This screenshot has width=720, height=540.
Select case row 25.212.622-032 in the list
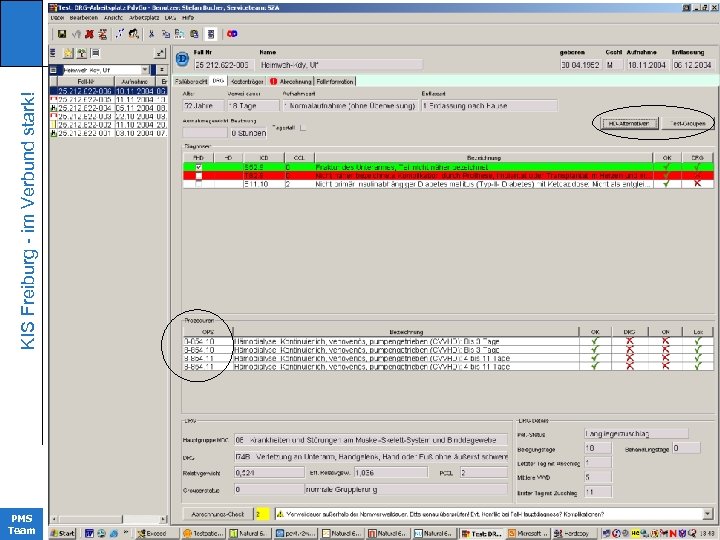[108, 124]
